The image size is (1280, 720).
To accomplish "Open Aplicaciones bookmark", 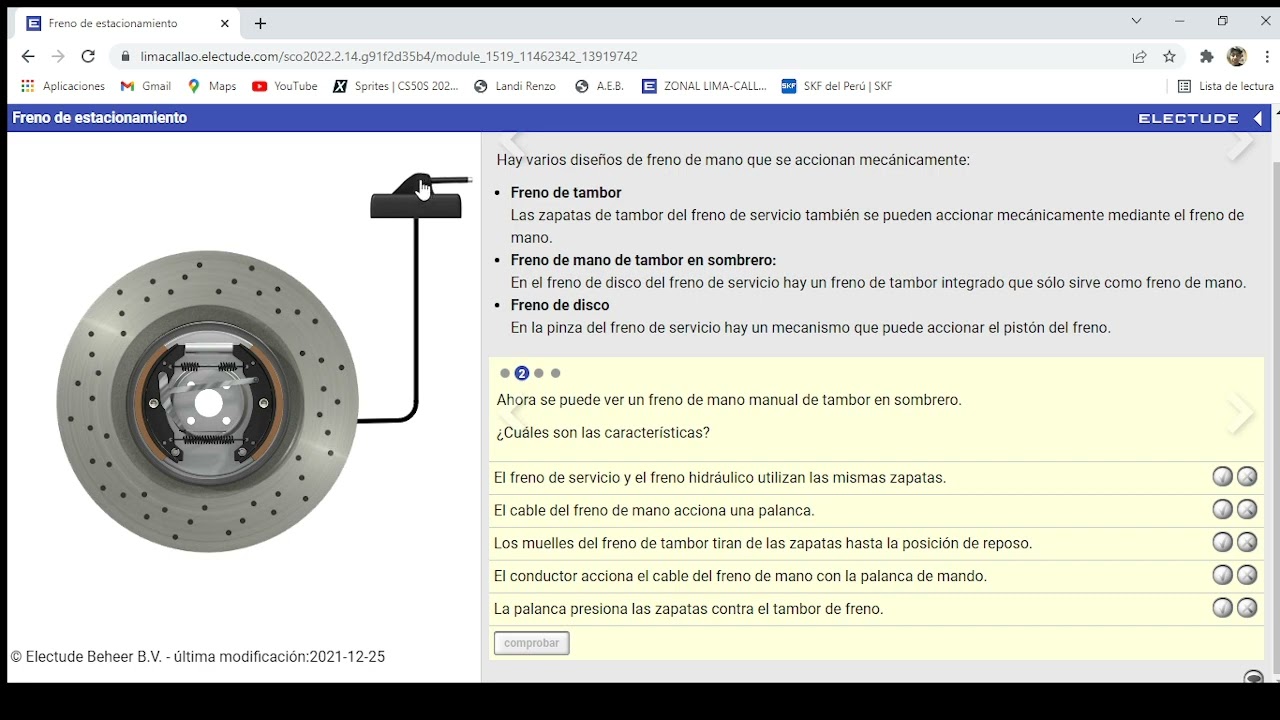I will click(x=63, y=86).
